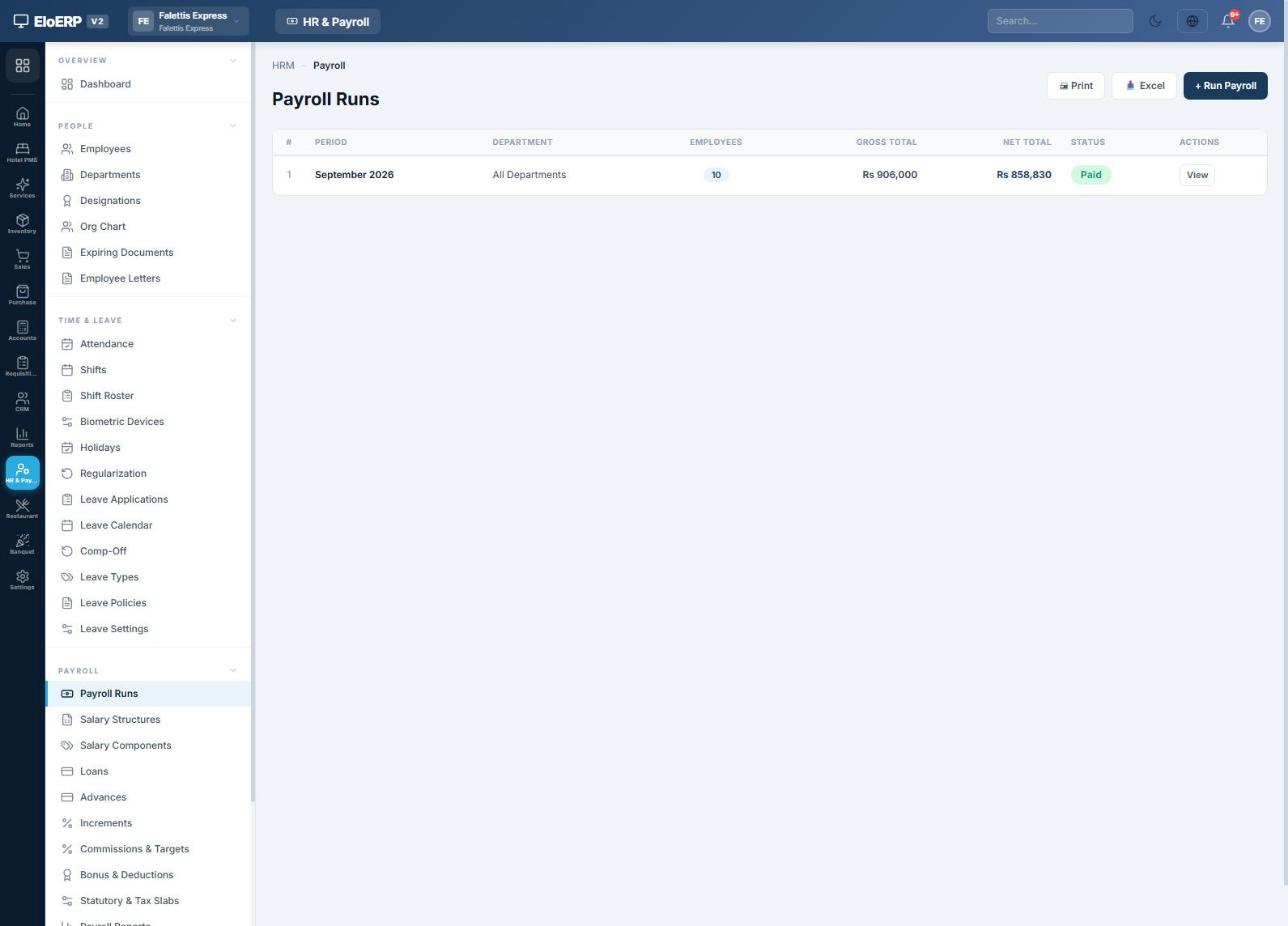The width and height of the screenshot is (1288, 926).
Task: Open the Reports chart icon
Action: pos(22,437)
